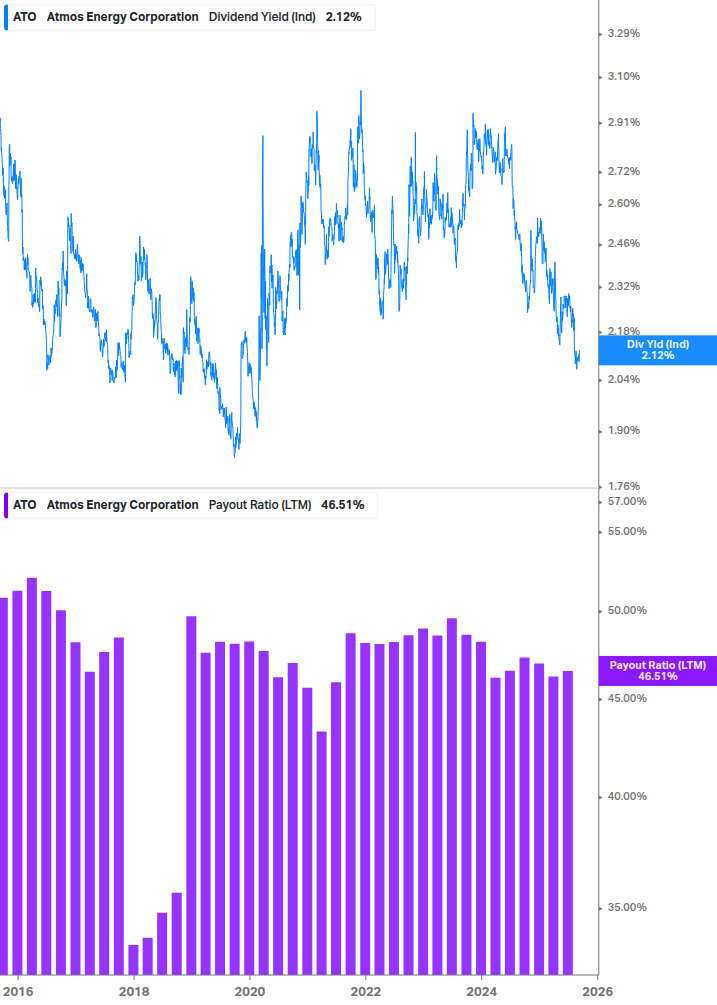Screen dimensions: 717x1005
Task: Click the 2024 x-axis label
Action: (x=482, y=992)
